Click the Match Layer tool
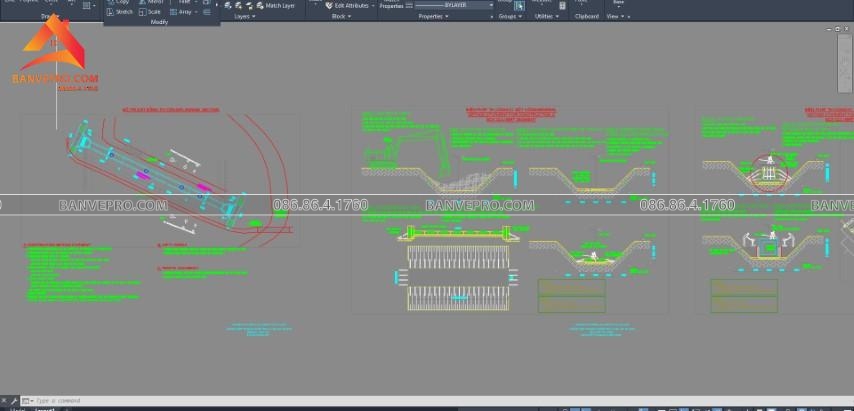854x411 pixels. [x=275, y=5]
